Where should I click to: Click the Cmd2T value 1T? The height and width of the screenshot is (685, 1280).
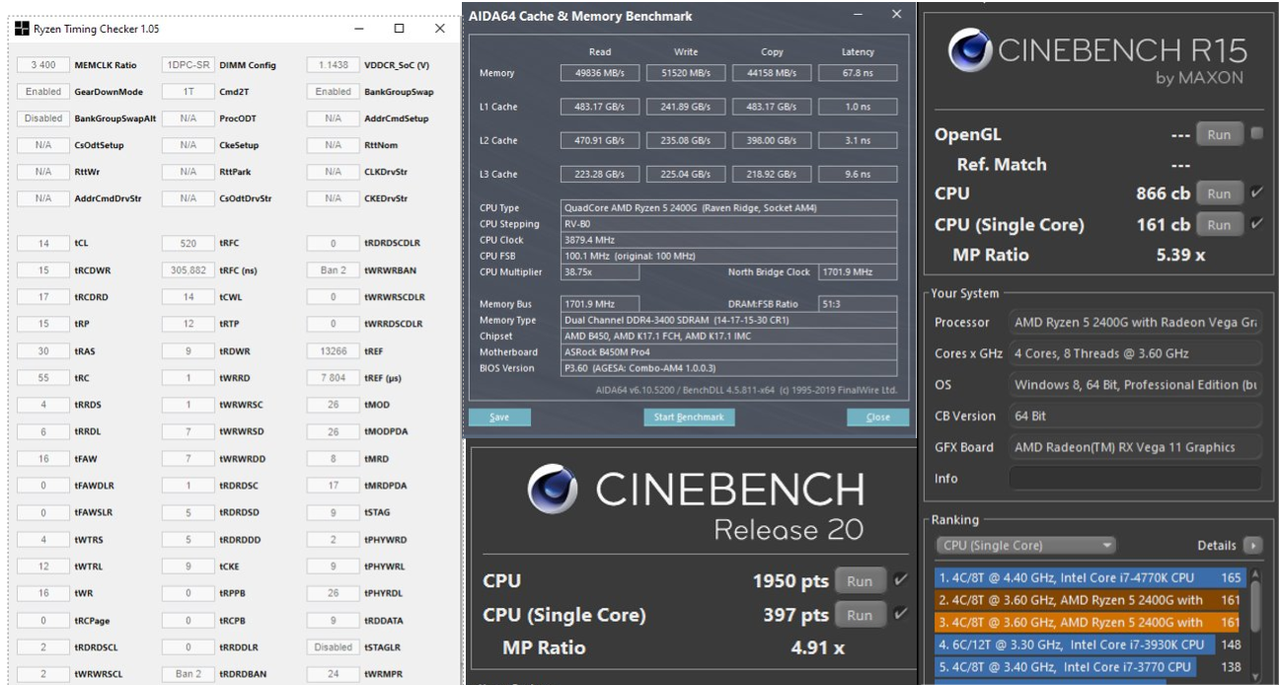[x=188, y=92]
